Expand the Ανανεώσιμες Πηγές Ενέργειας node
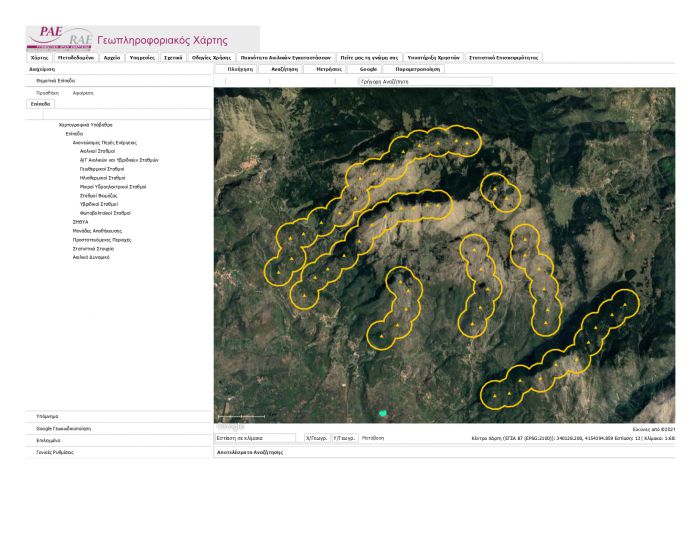This screenshot has height=541, width=700. pyautogui.click(x=104, y=142)
